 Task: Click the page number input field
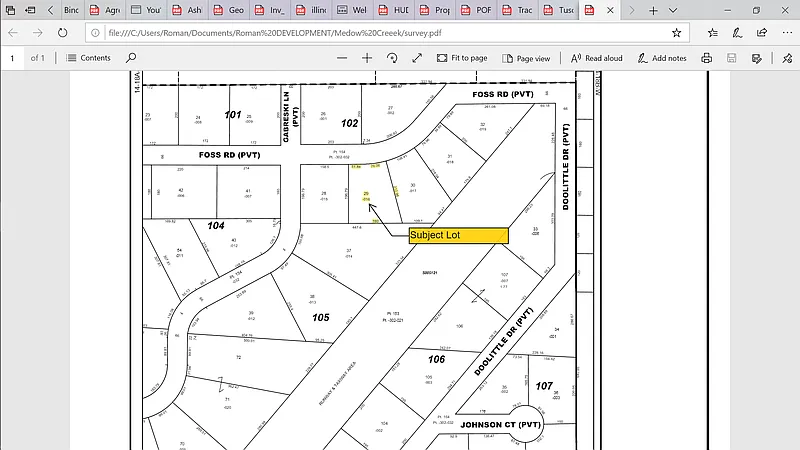(x=13, y=58)
